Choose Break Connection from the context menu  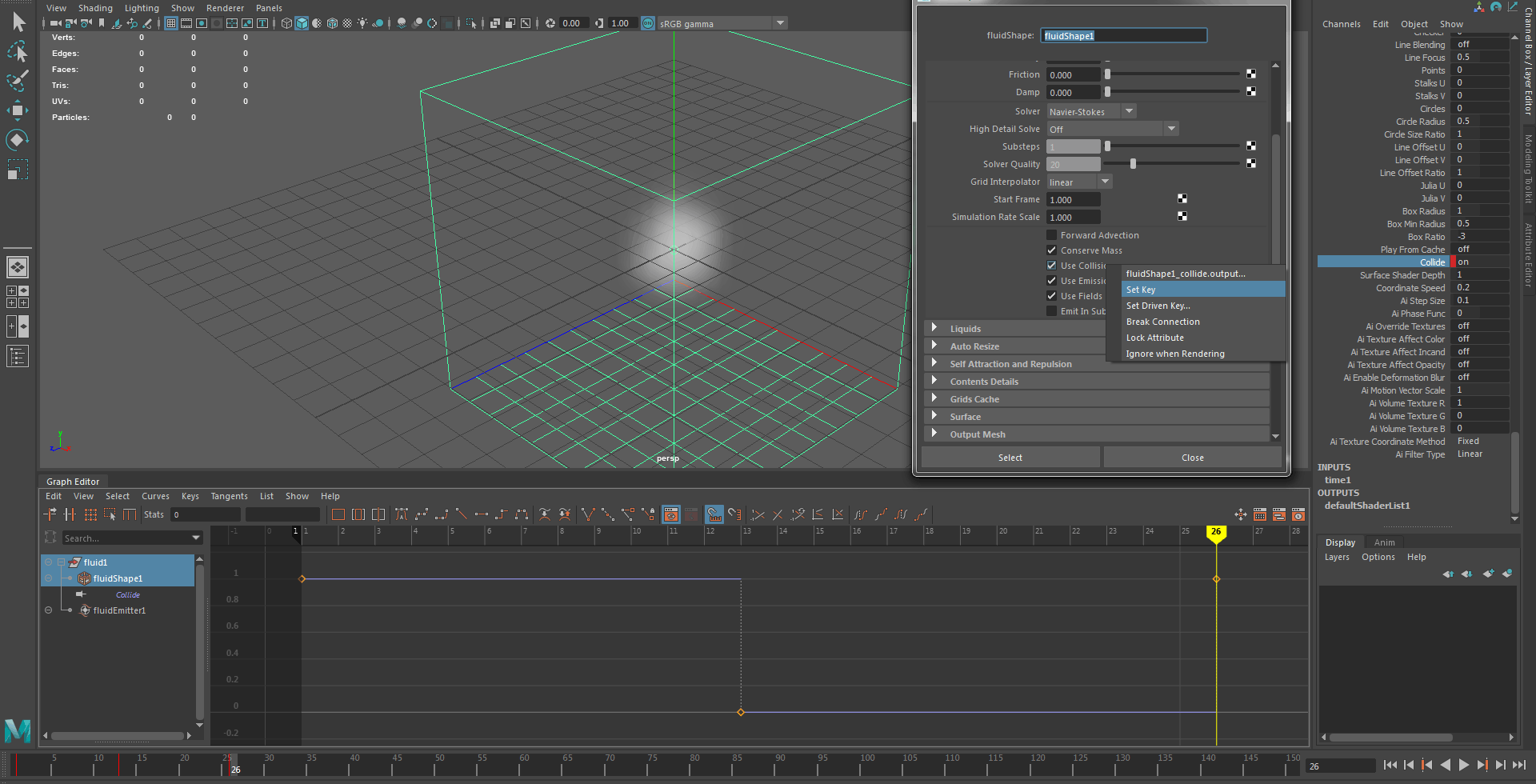pyautogui.click(x=1162, y=322)
